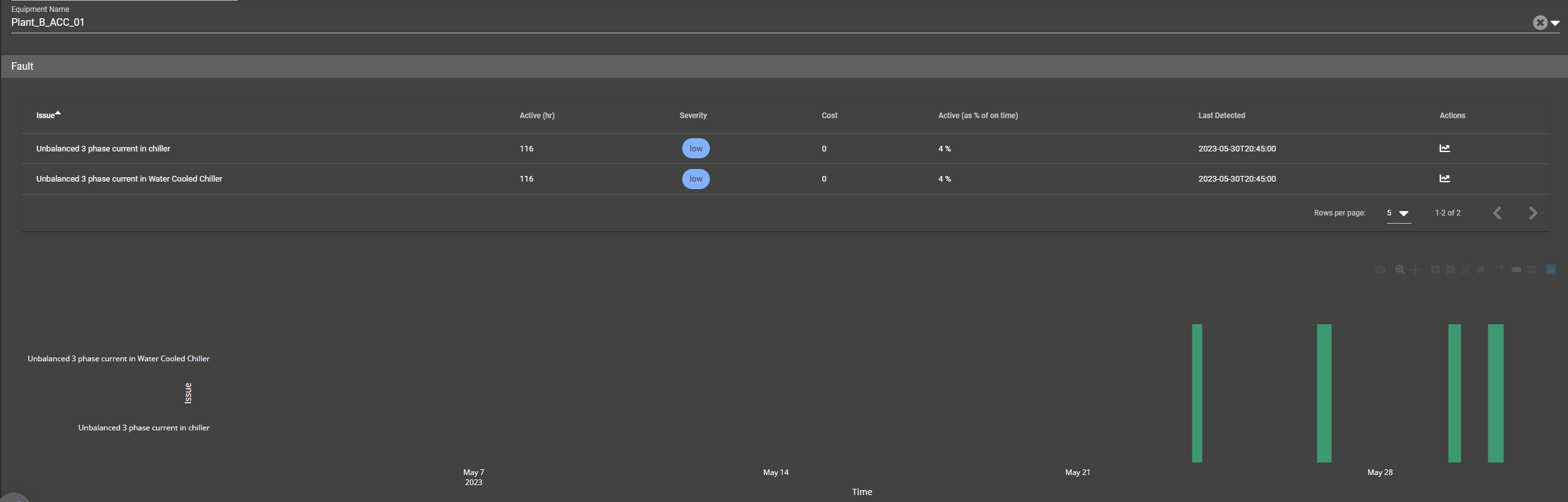
Task: View chart for Water Cooled Chiller fault
Action: pos(1444,178)
